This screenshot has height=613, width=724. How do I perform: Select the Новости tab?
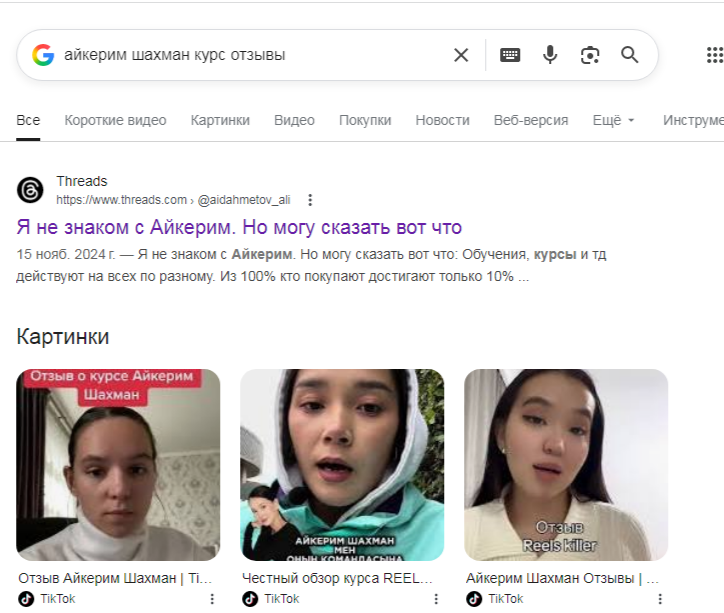click(442, 120)
